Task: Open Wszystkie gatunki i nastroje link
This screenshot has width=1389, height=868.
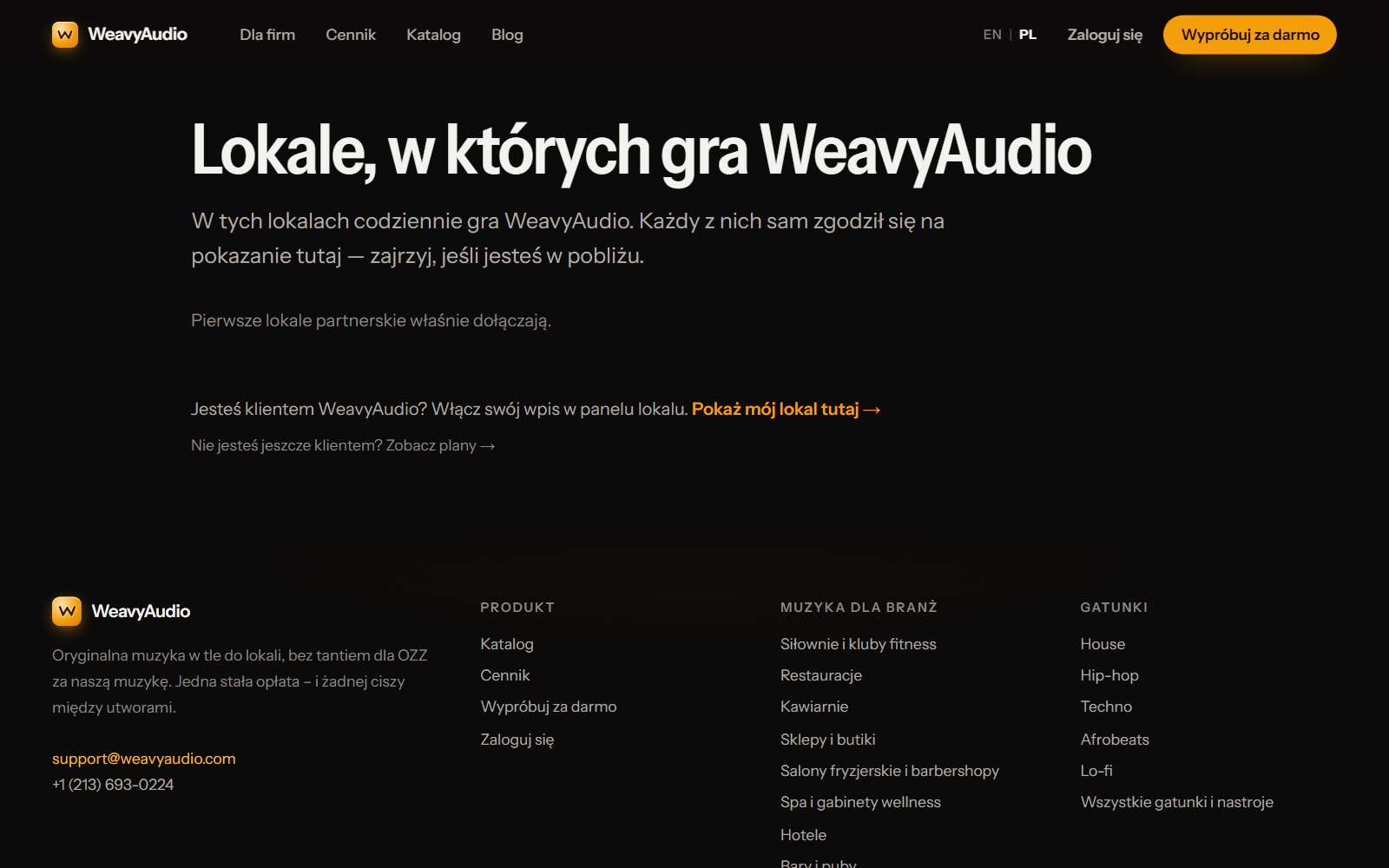Action: 1177,802
